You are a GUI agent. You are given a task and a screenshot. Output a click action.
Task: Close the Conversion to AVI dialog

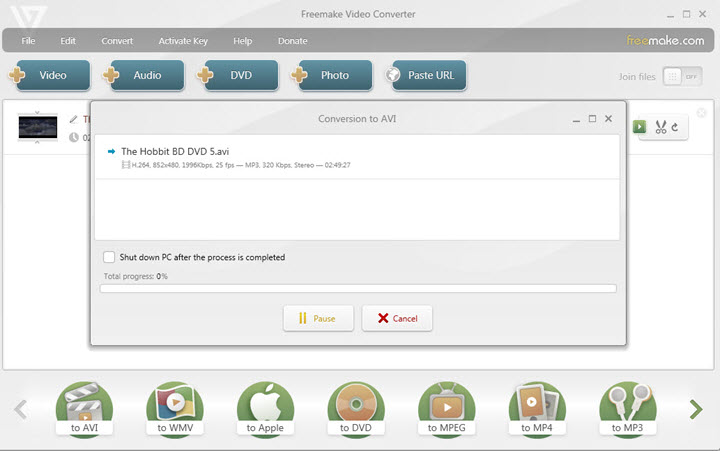point(608,118)
